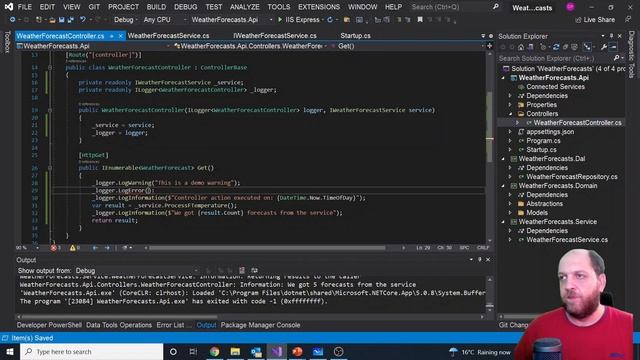Open Developer PowerShell panel tab

pos(49,325)
